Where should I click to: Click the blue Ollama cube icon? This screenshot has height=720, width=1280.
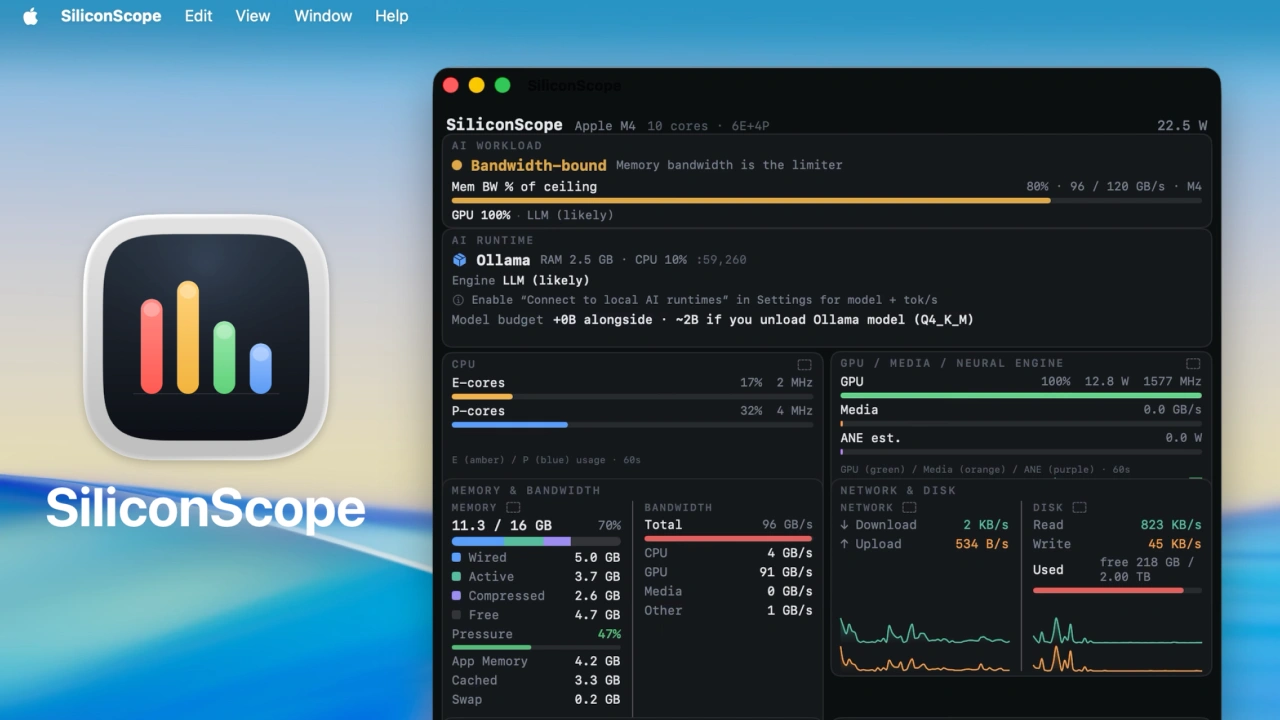point(459,260)
